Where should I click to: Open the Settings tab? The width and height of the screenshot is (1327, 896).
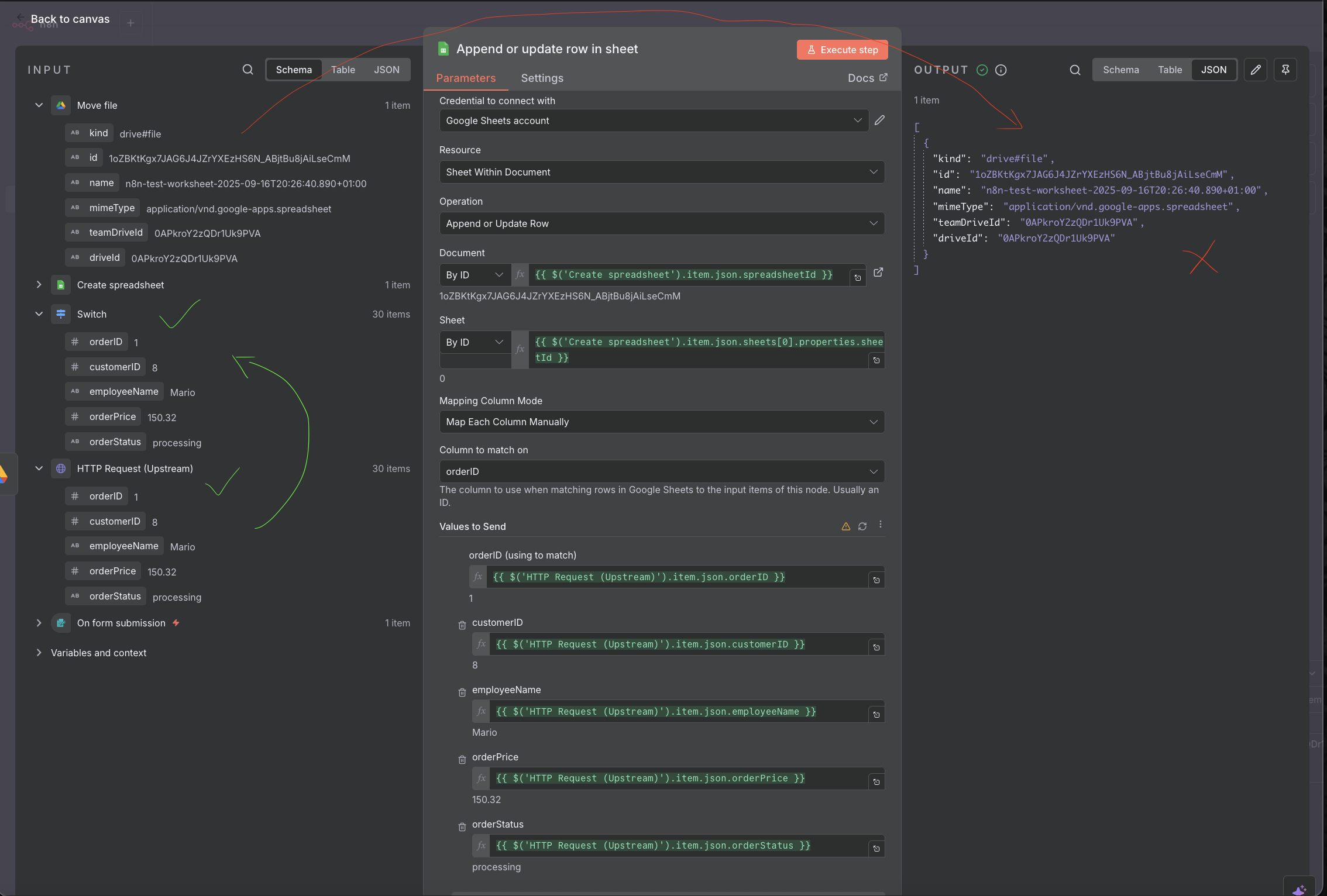542,78
